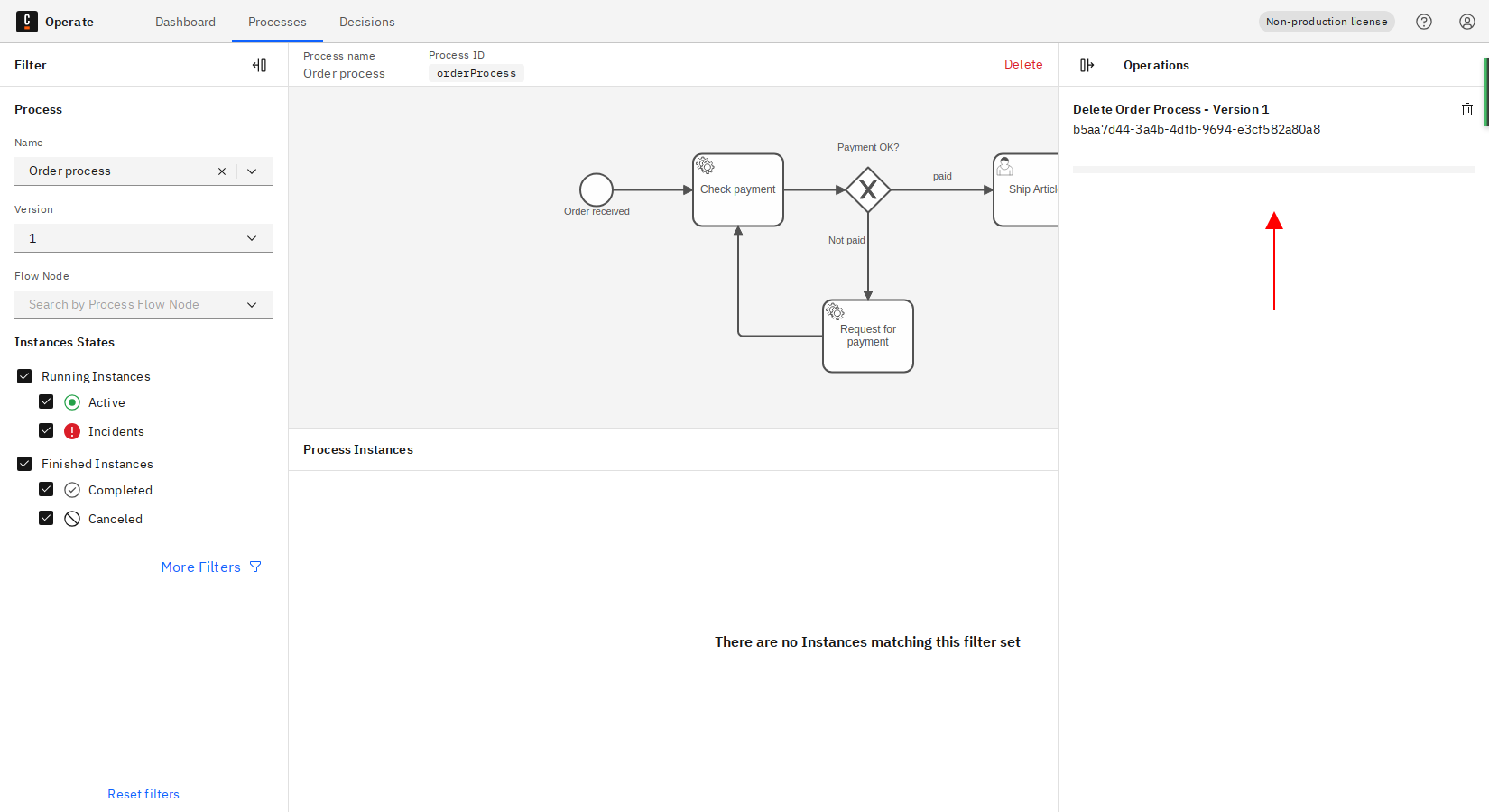Collapse the Operations panel using its icon
The height and width of the screenshot is (812, 1489).
(x=1087, y=65)
